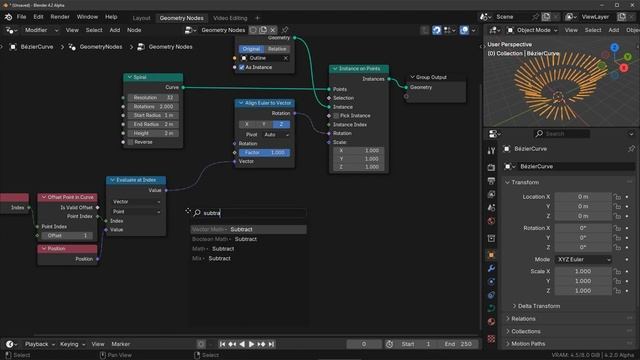Select Original mode button

coord(251,49)
